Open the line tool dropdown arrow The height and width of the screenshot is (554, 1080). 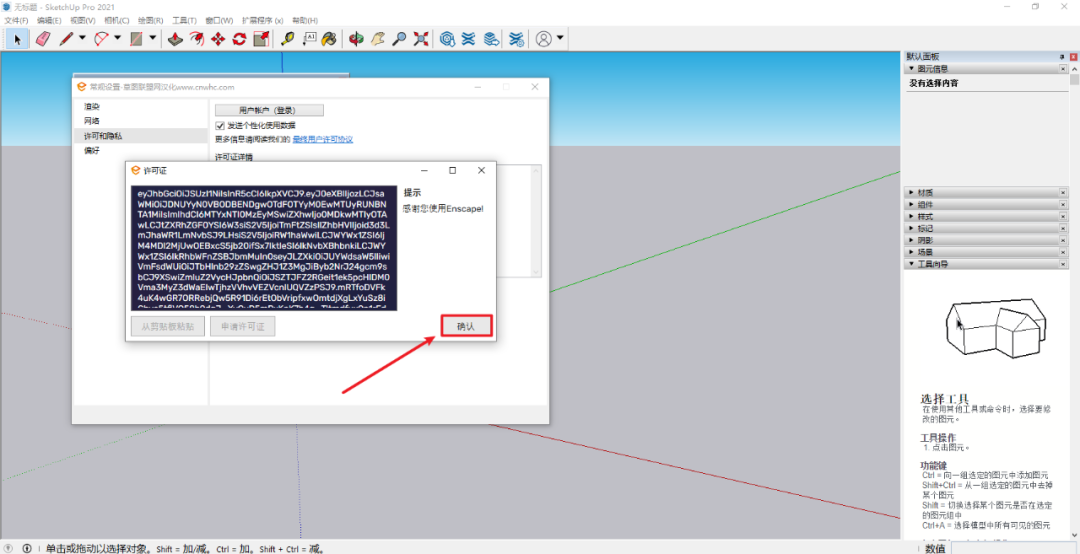point(82,39)
